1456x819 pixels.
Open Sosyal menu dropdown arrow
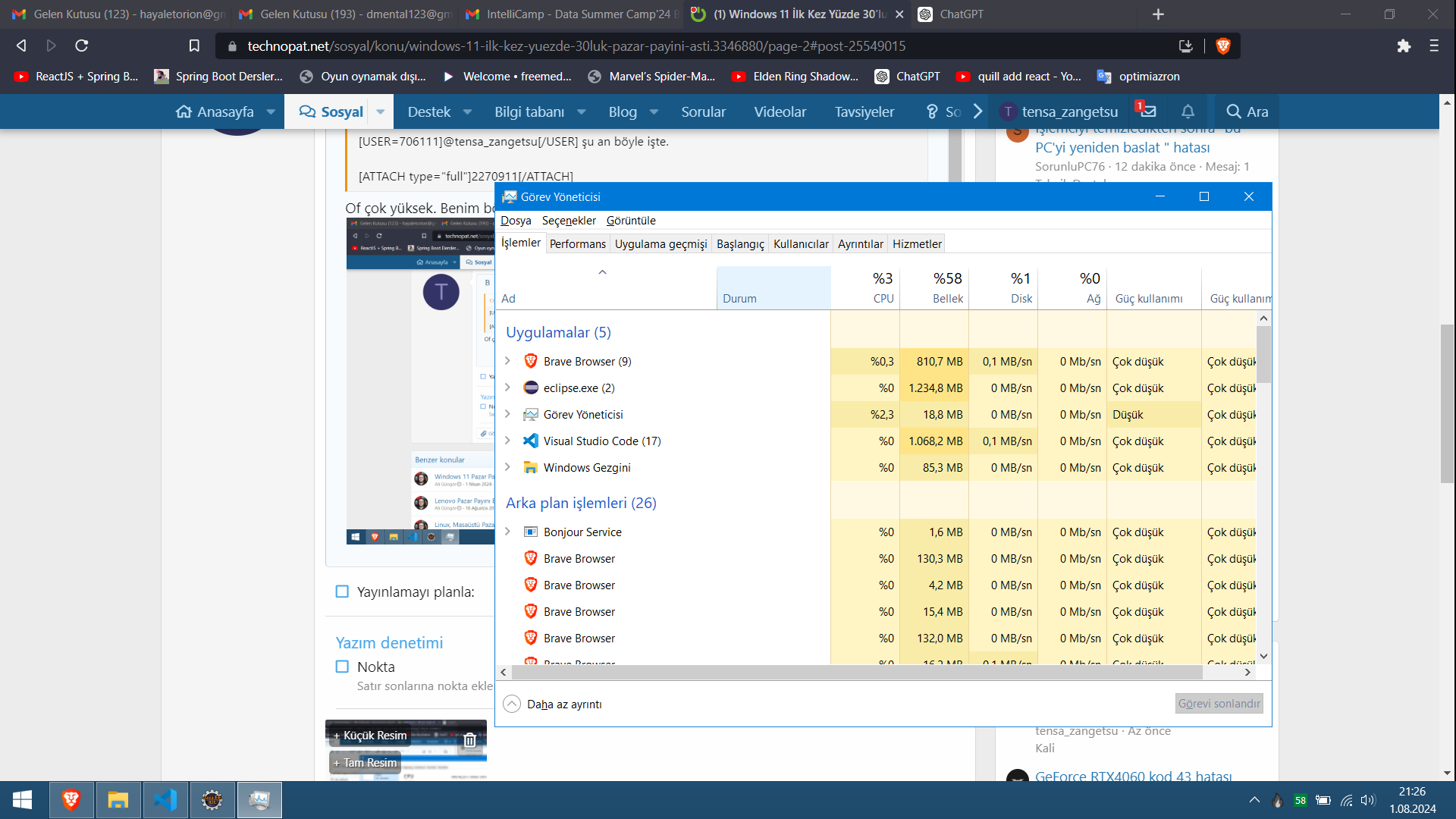tap(380, 111)
